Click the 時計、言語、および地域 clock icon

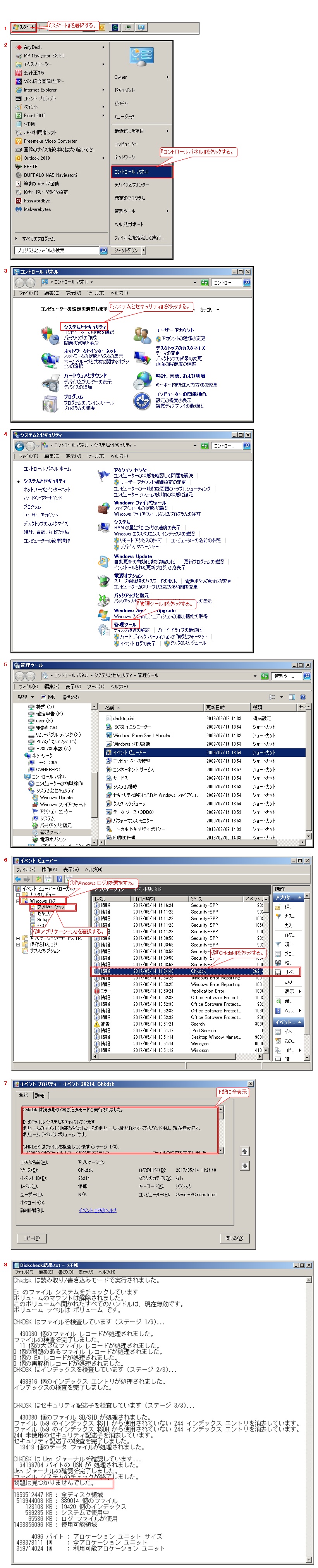coord(142,380)
